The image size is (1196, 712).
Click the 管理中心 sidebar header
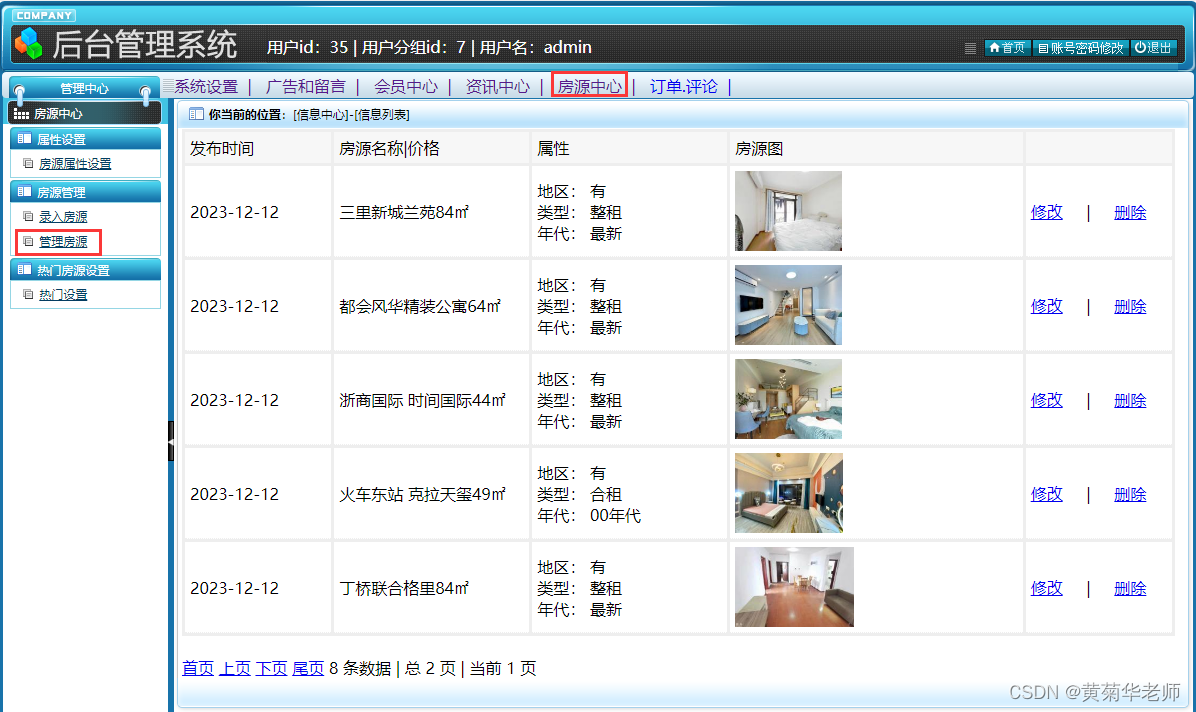pyautogui.click(x=84, y=89)
